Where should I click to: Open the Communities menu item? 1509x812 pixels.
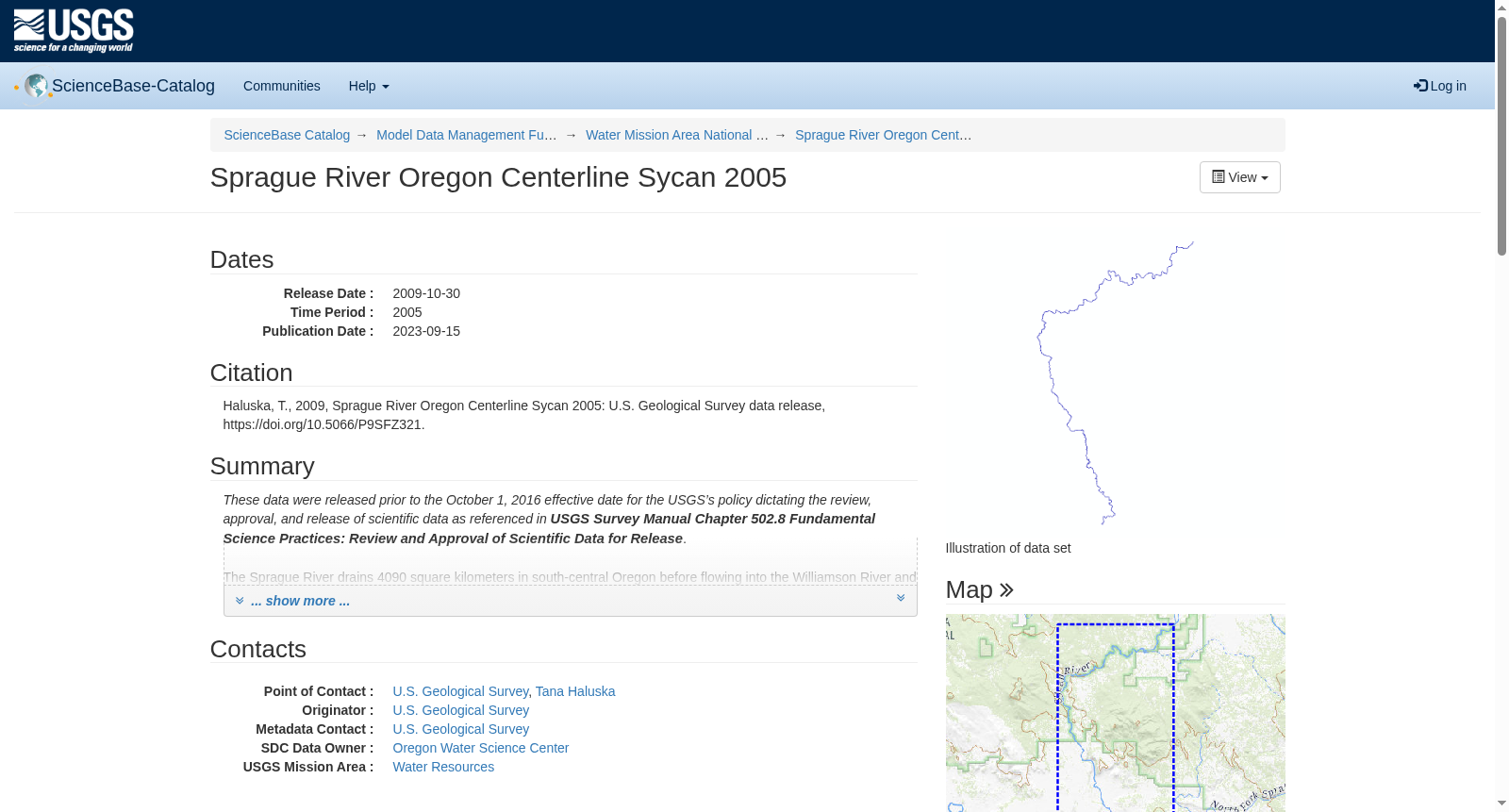pyautogui.click(x=282, y=86)
